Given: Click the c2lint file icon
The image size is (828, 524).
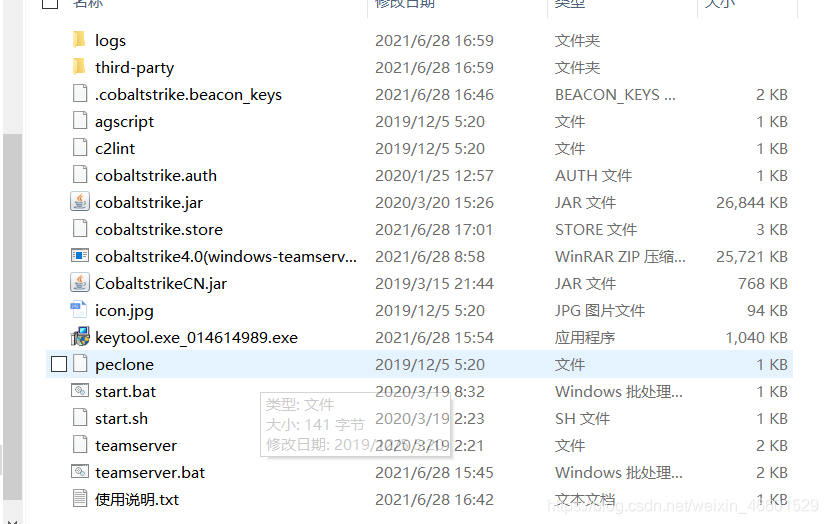Looking at the screenshot, I should (80, 147).
